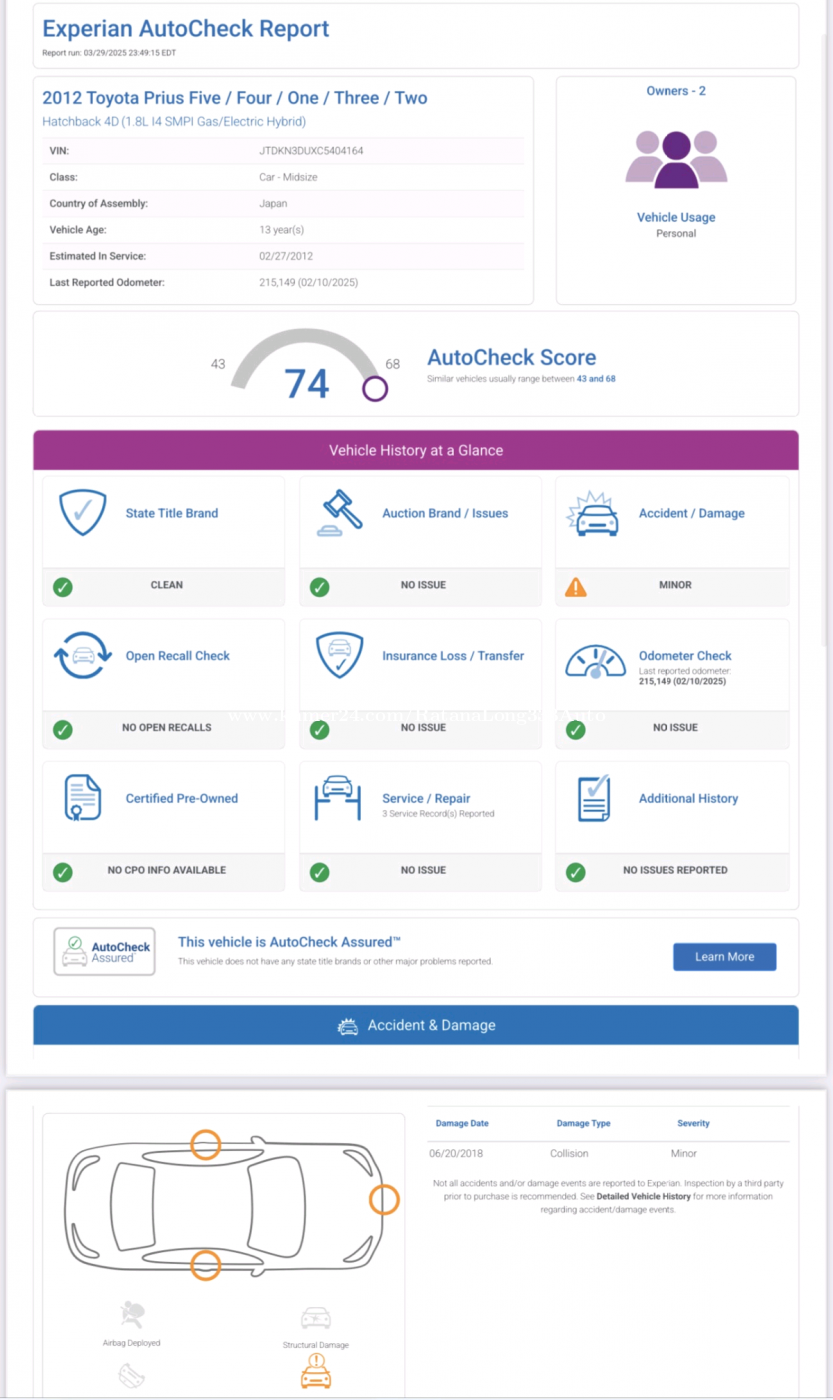Click the 06/20/2018 damage date cell
Image resolution: width=833 pixels, height=1400 pixels.
pos(456,1153)
